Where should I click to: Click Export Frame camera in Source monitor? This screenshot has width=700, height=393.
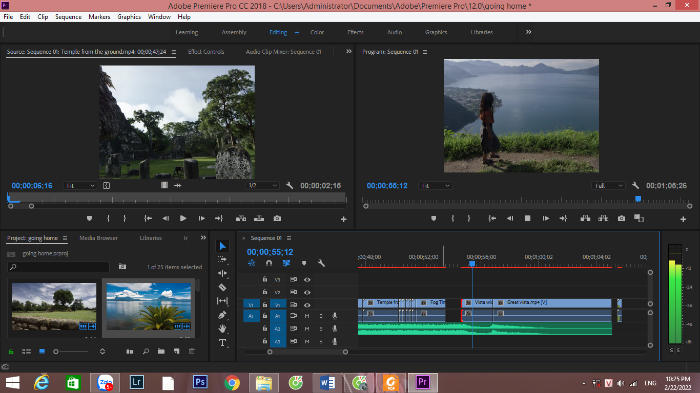click(277, 218)
